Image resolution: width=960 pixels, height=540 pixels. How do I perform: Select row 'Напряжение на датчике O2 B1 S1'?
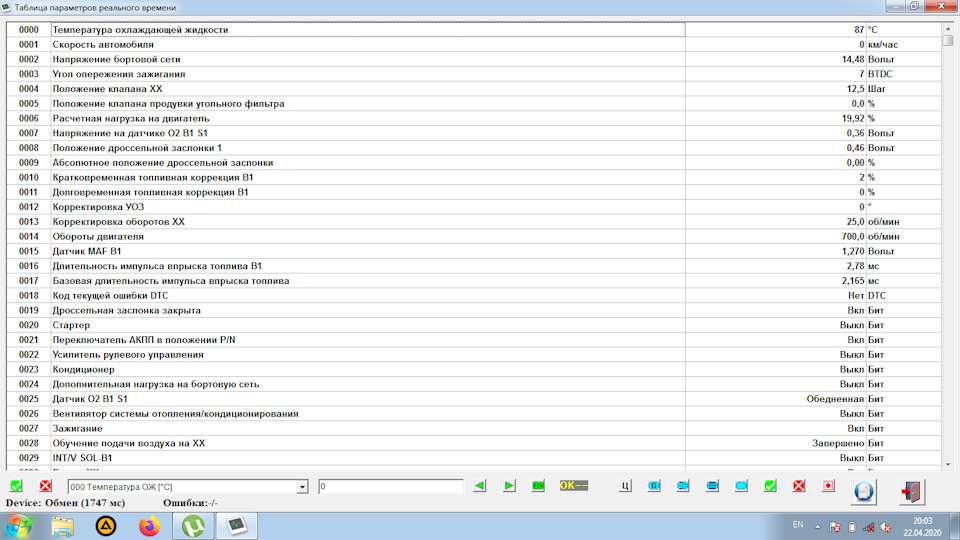pyautogui.click(x=474, y=133)
